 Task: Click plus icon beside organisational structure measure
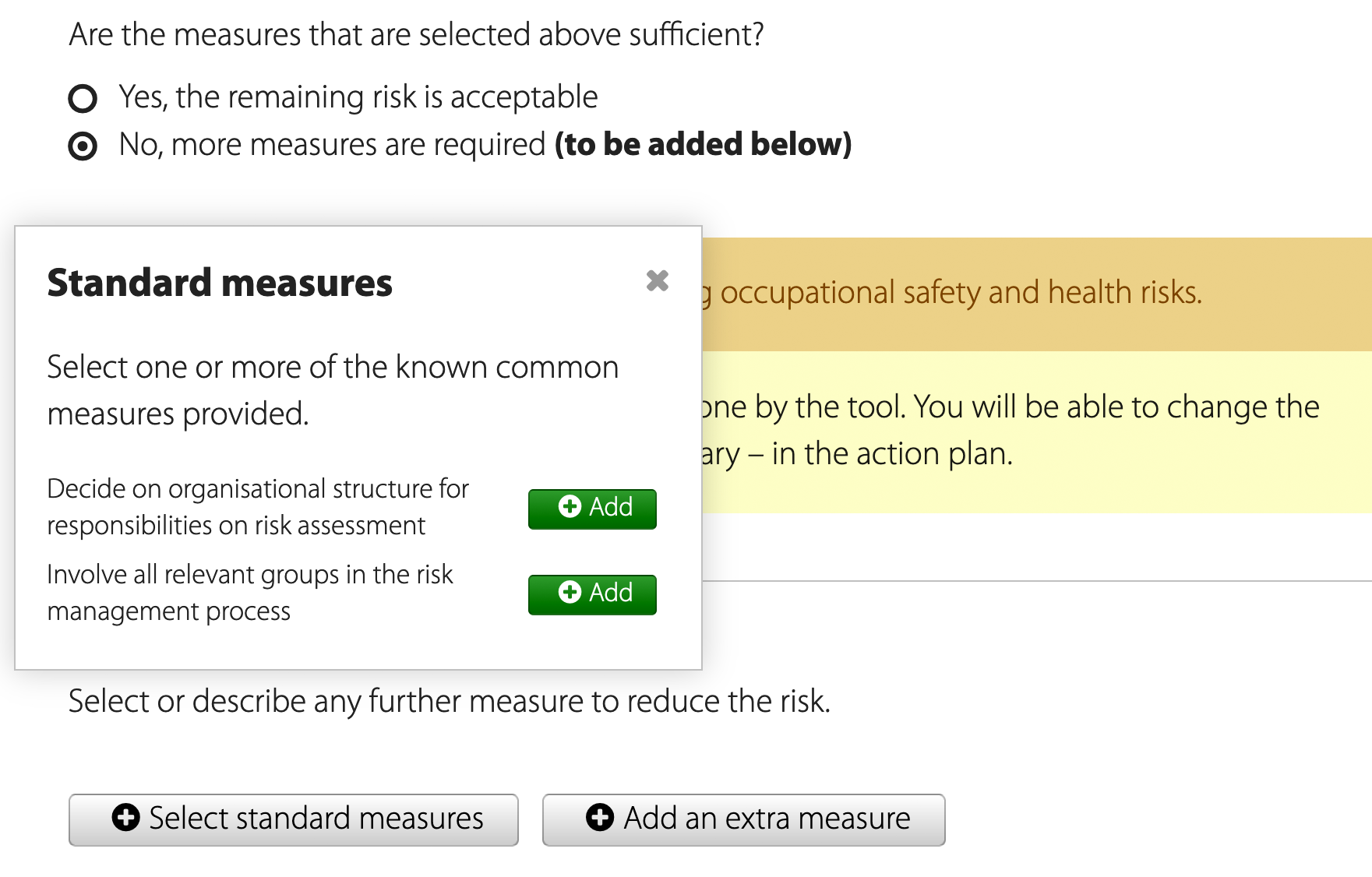click(570, 506)
